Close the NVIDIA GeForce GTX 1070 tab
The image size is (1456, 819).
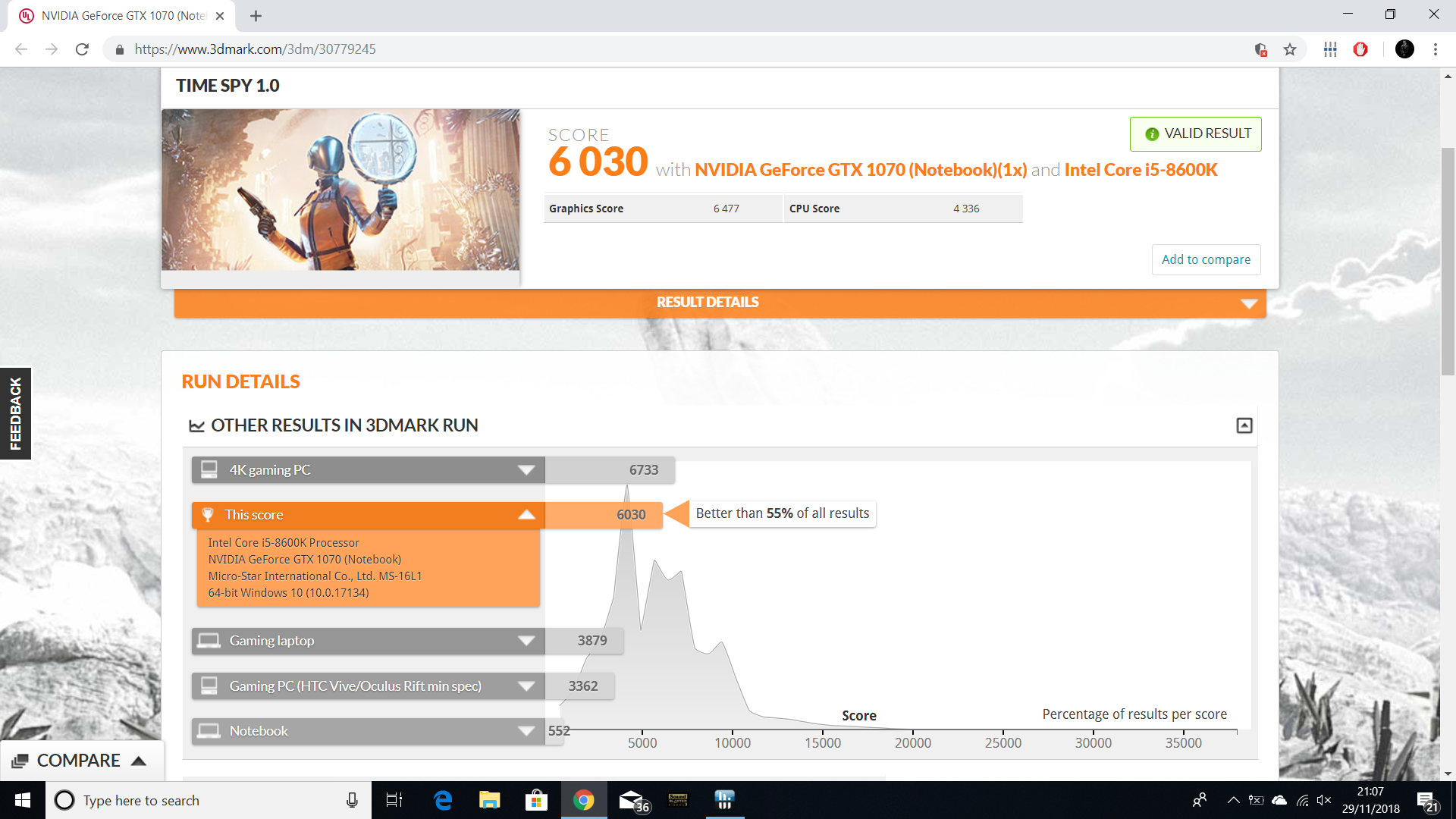[x=220, y=16]
